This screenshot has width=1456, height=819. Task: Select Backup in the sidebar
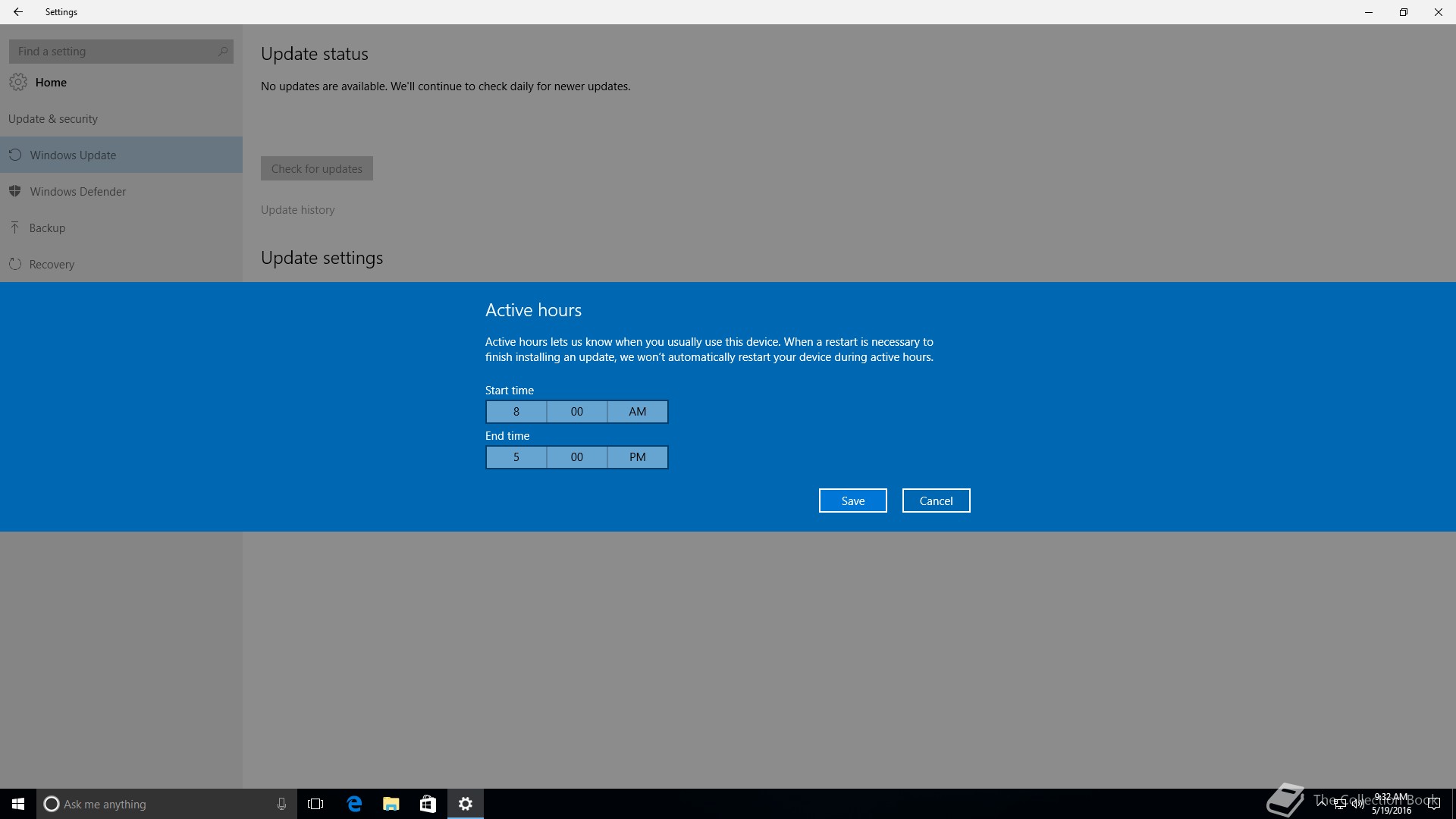121,227
